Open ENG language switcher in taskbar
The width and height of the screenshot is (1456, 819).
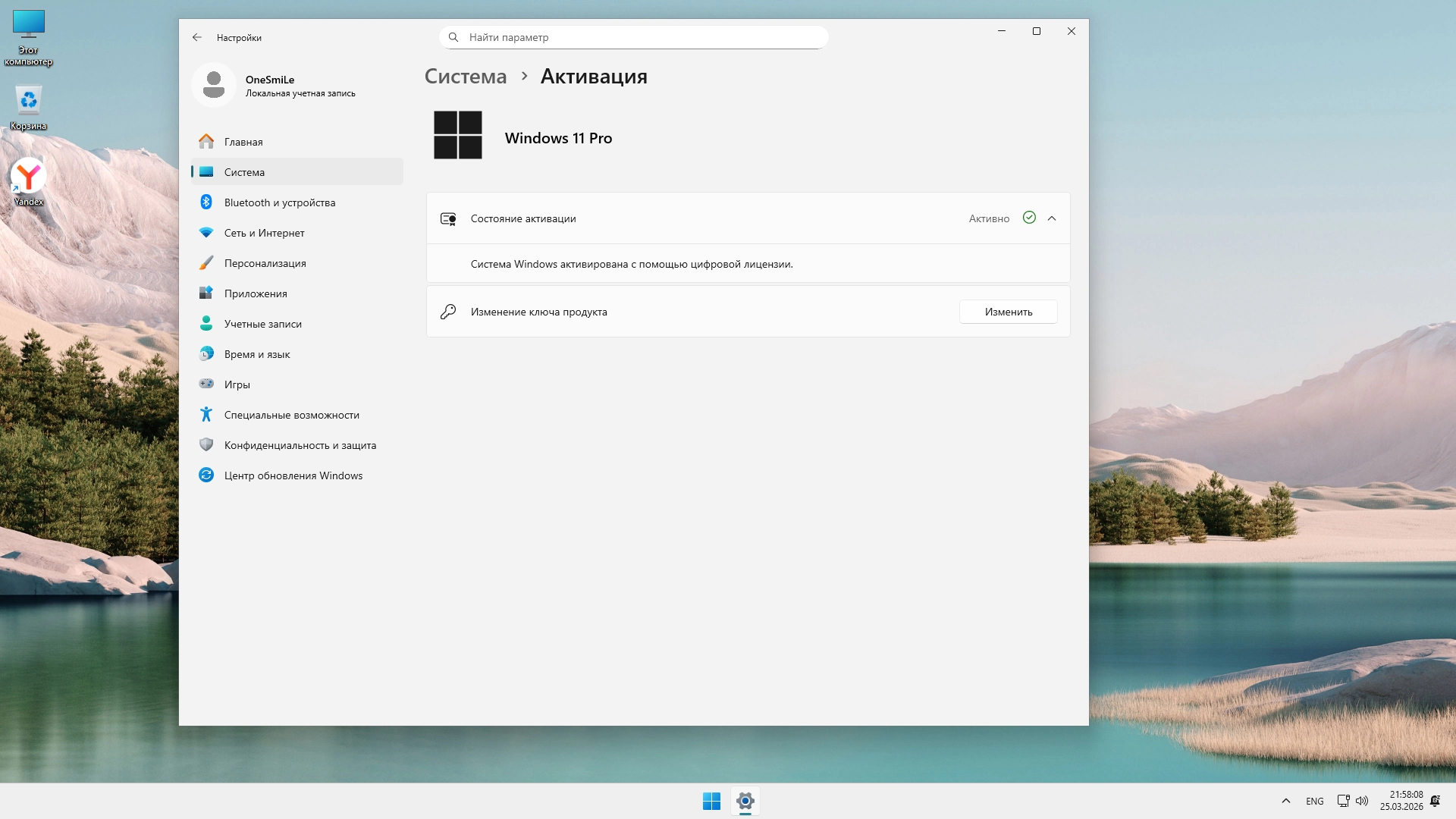pos(1314,801)
